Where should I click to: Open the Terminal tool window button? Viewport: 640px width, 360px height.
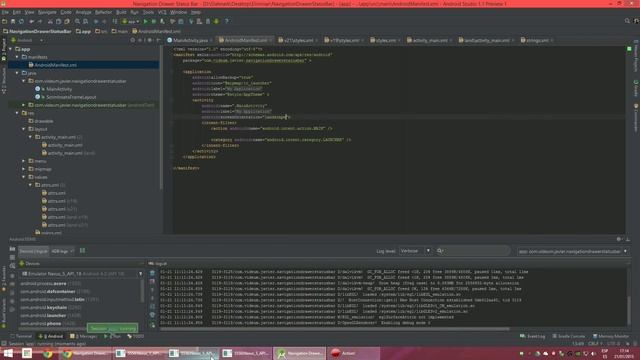tap(21, 336)
